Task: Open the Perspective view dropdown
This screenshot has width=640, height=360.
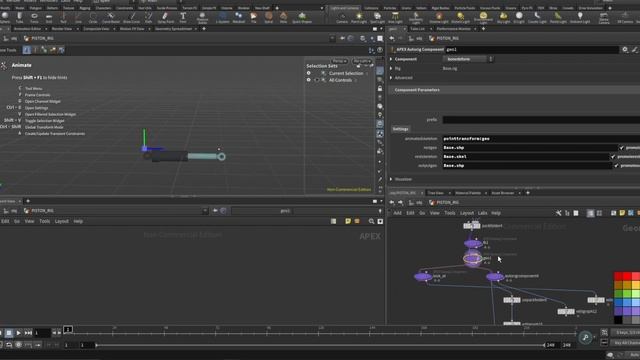Action: [x=339, y=61]
